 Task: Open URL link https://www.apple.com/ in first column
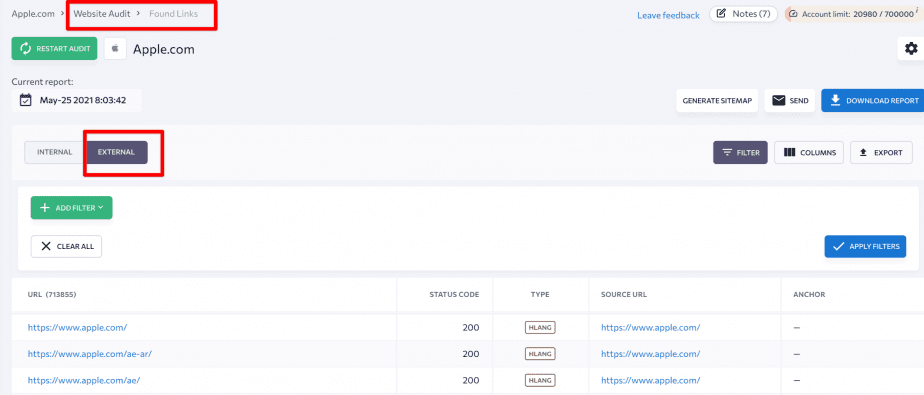[77, 327]
